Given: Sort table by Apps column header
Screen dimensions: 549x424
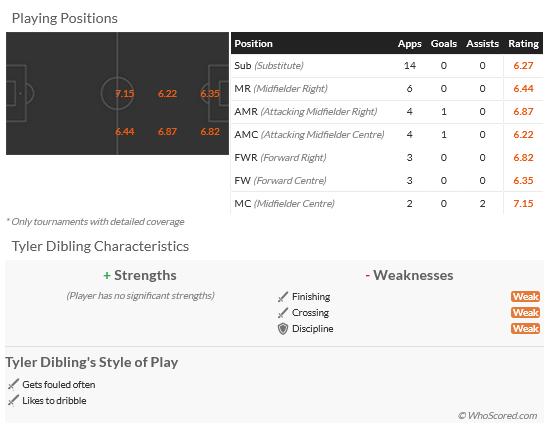Looking at the screenshot, I should [409, 43].
